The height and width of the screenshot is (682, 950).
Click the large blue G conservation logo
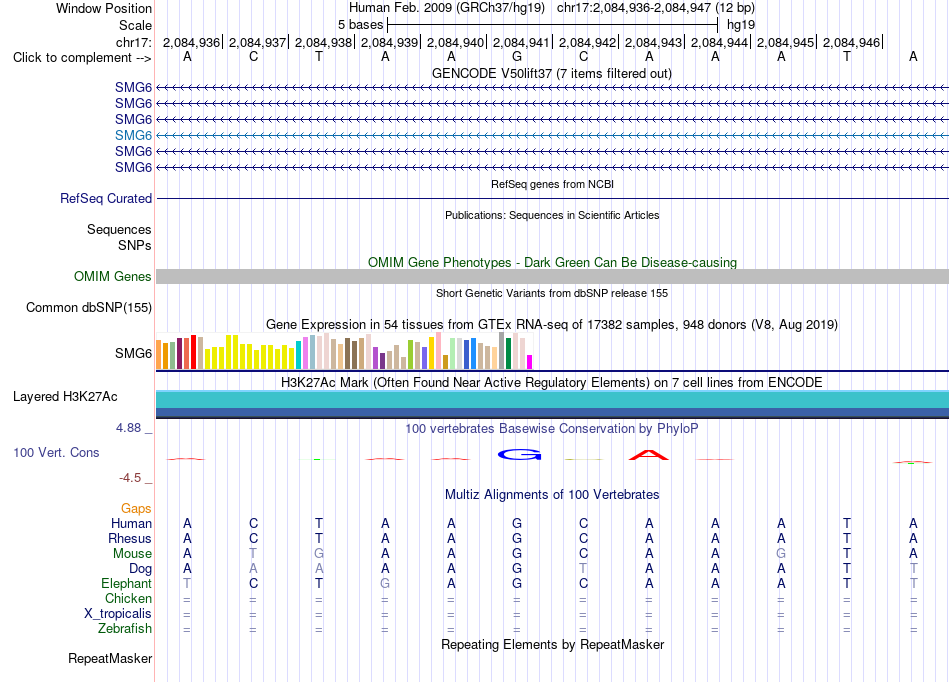(519, 454)
